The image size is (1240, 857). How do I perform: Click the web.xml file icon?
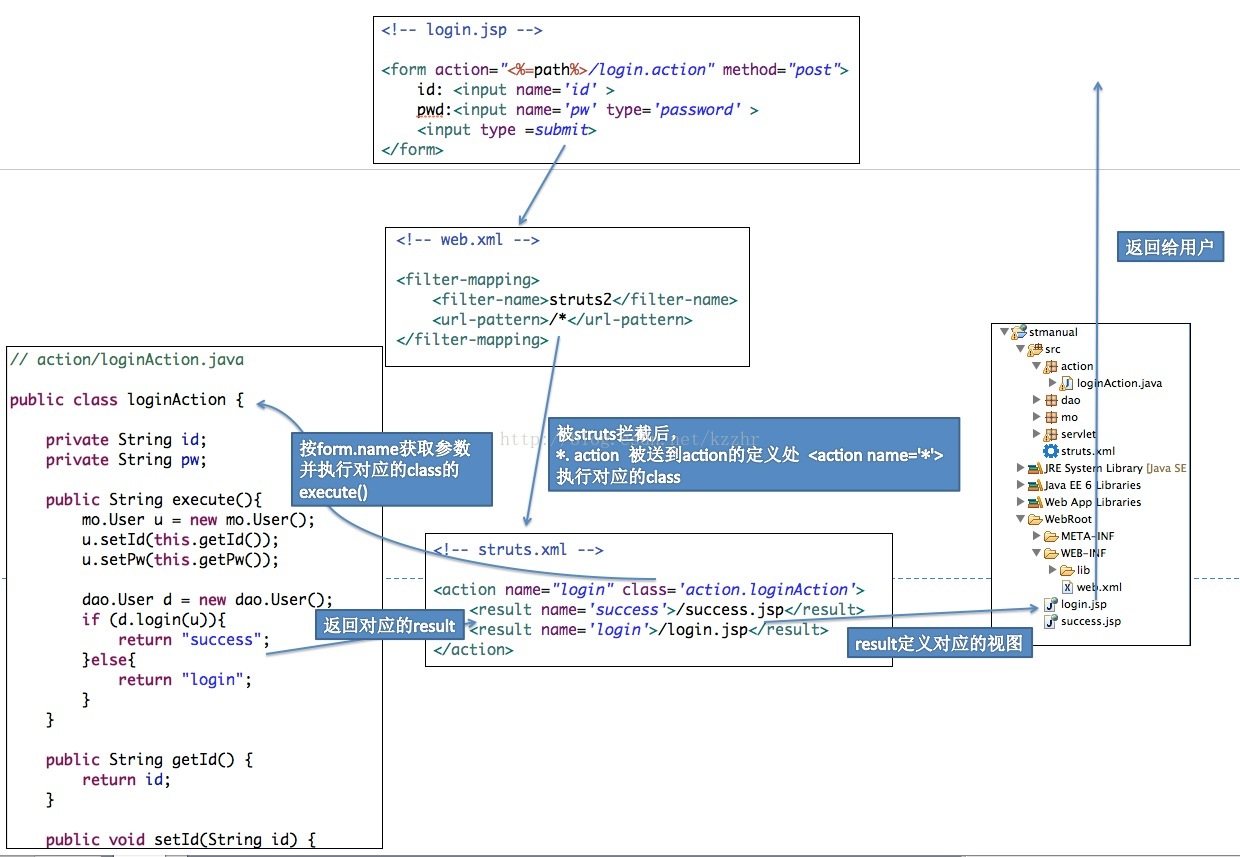pyautogui.click(x=1067, y=587)
